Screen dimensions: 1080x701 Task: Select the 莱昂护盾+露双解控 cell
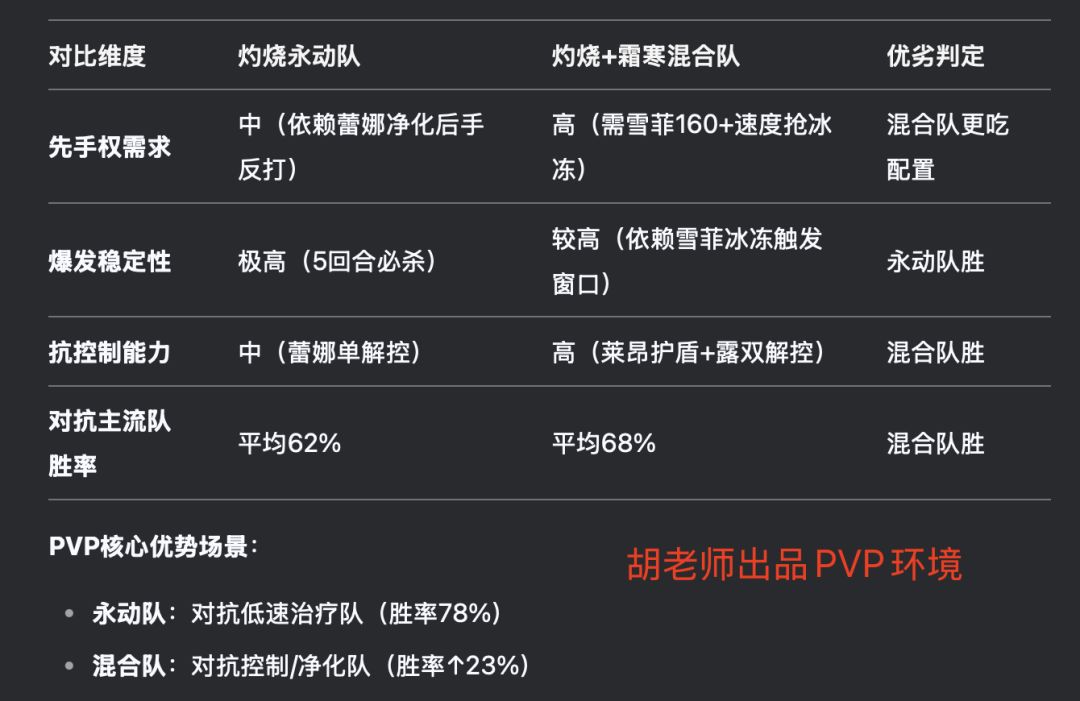(x=689, y=352)
